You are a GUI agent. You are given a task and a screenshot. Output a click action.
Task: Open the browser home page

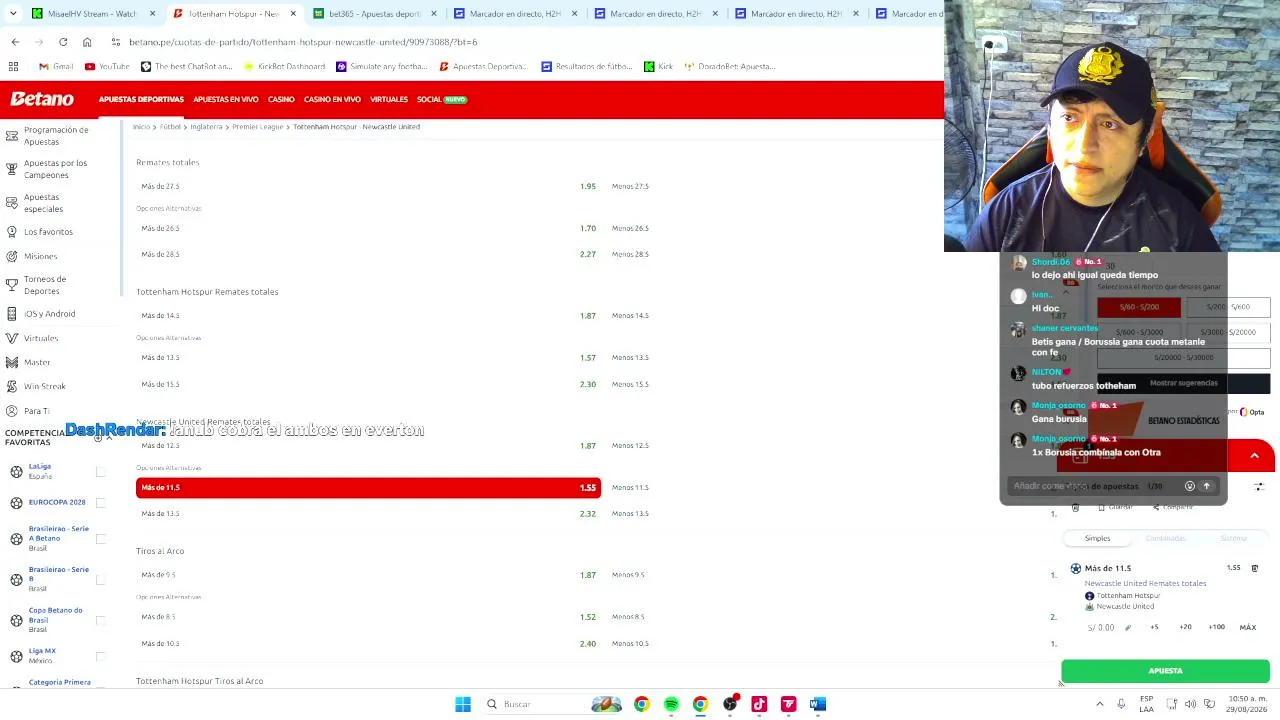pos(87,42)
